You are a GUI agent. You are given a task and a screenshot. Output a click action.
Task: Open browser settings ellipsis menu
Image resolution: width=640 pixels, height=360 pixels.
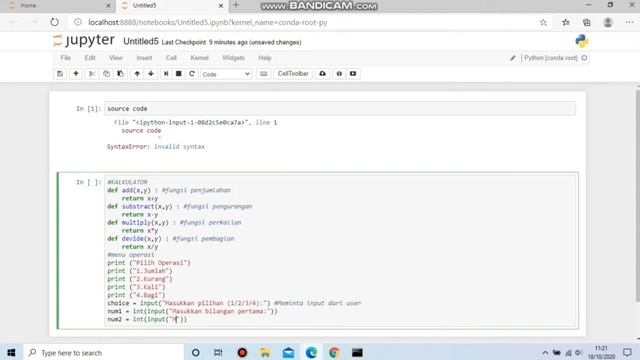[629, 22]
